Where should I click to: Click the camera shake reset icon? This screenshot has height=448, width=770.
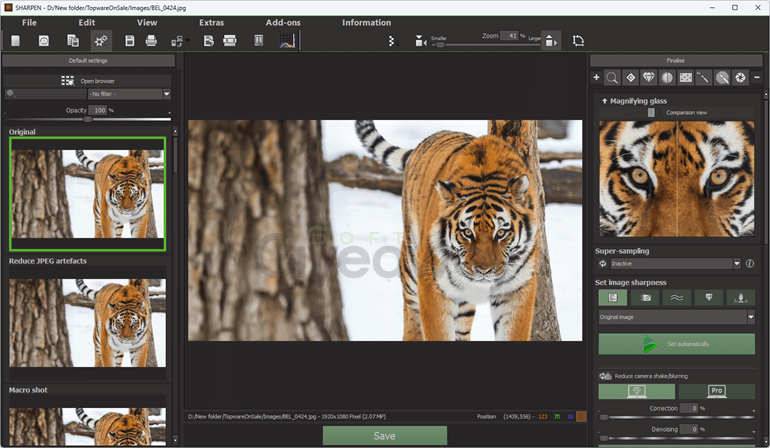click(x=605, y=376)
